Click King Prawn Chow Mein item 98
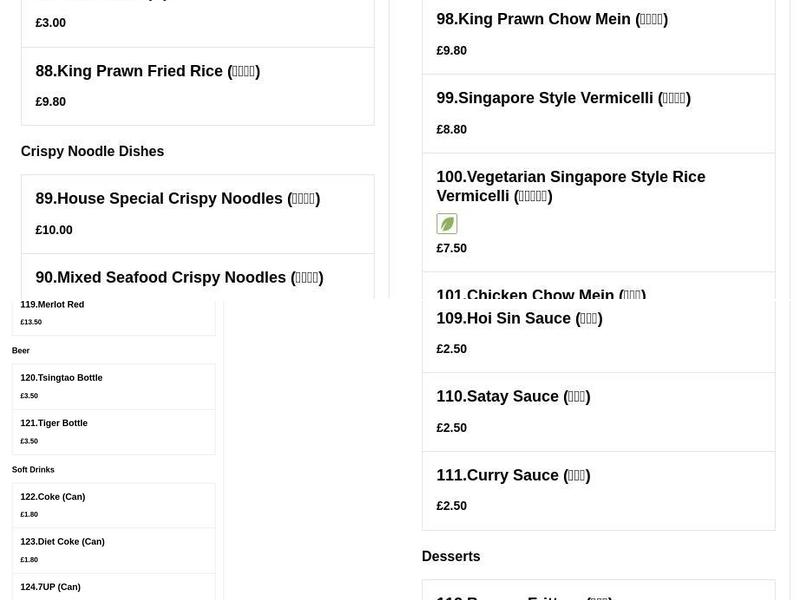Viewport: 800px width, 600px height. (552, 18)
